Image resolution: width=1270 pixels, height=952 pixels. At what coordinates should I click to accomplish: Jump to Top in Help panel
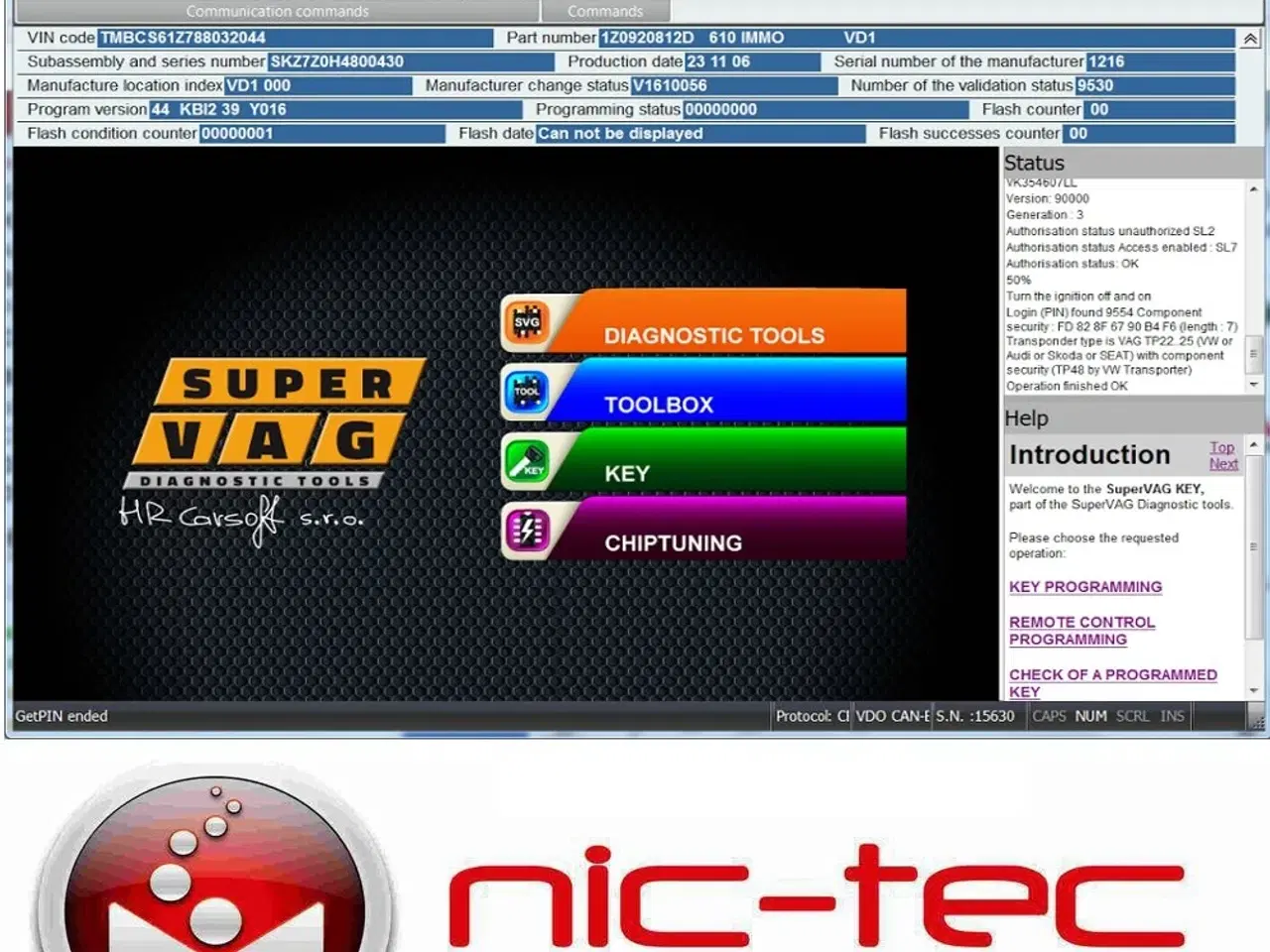tap(1222, 448)
